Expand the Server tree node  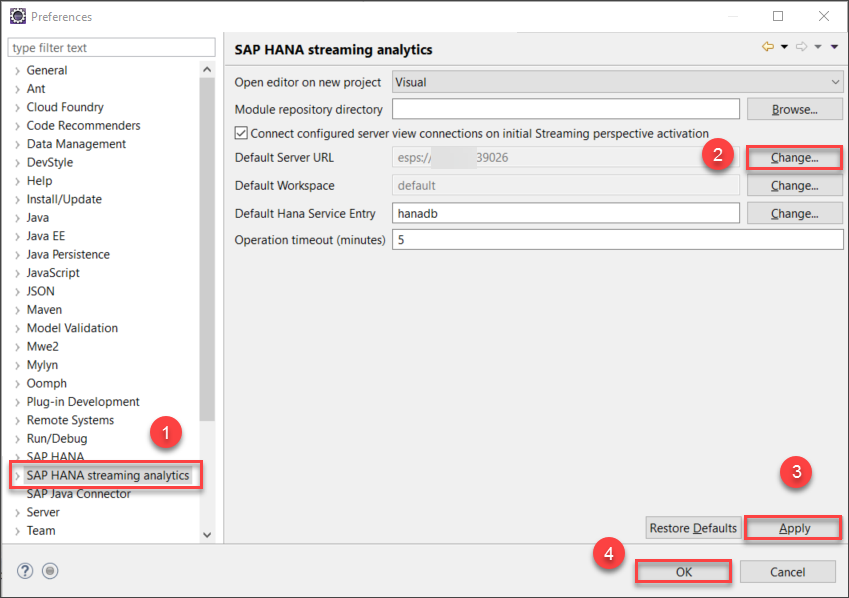[x=17, y=513]
